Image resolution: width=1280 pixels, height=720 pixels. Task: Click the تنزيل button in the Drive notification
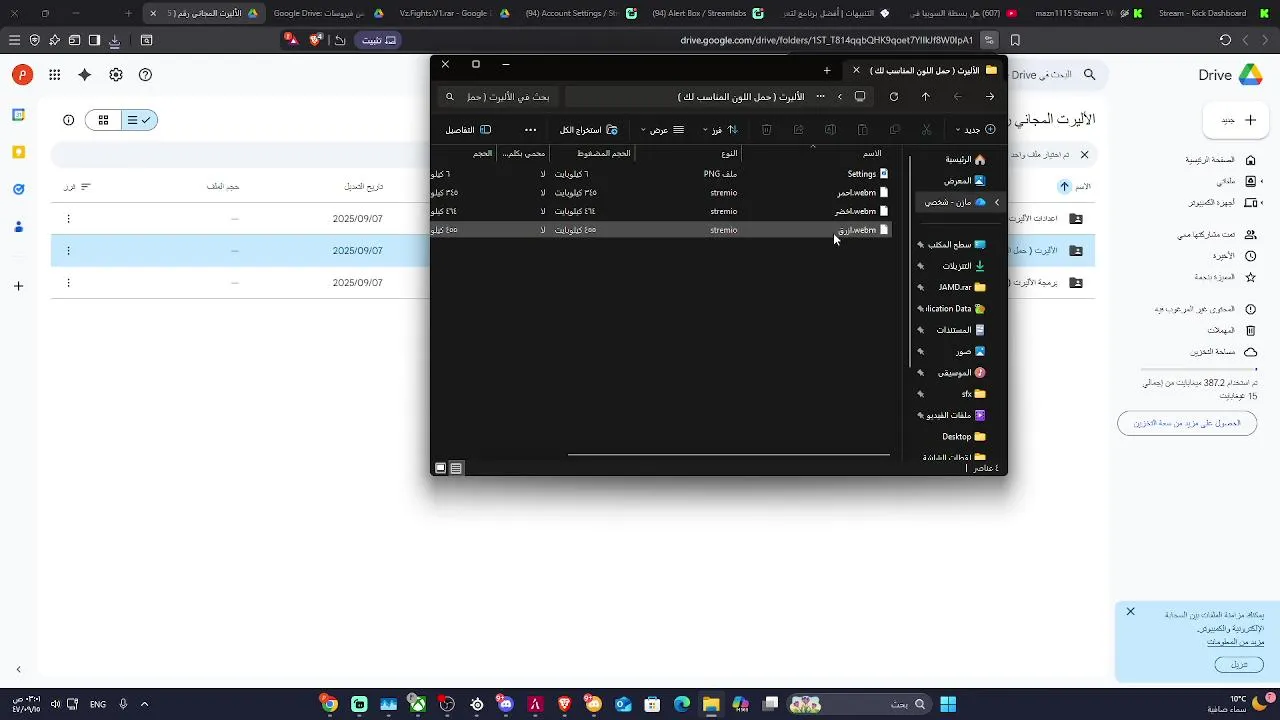pyautogui.click(x=1238, y=664)
